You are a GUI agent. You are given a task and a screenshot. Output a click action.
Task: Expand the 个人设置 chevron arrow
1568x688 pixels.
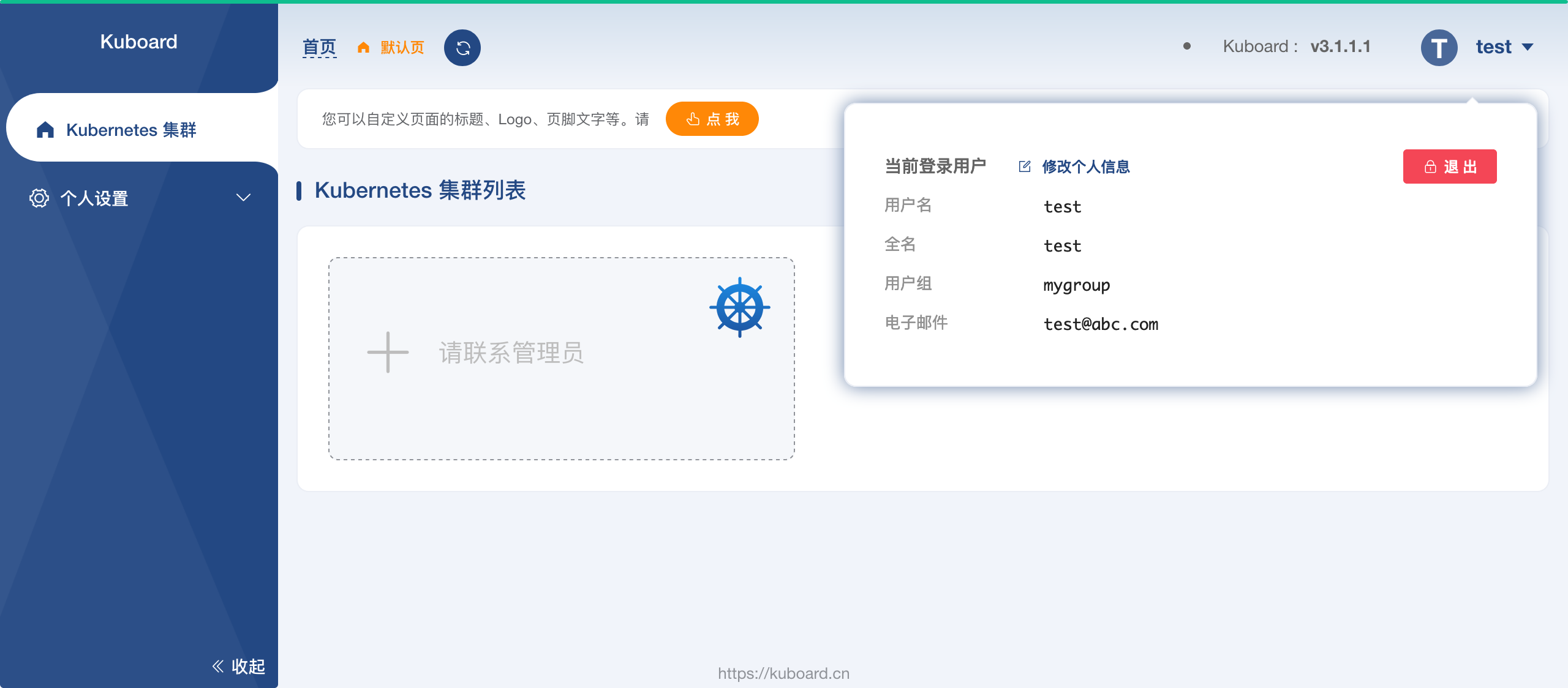244,198
